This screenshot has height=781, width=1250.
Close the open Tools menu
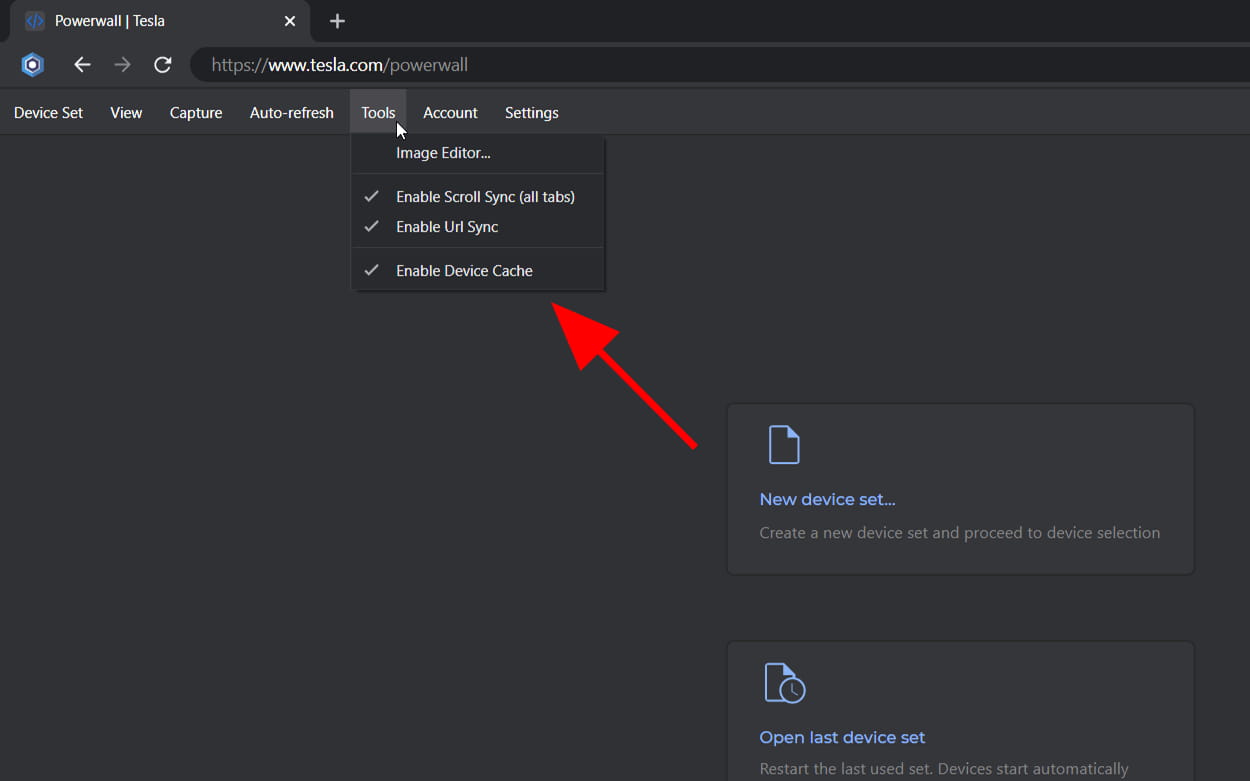[x=378, y=113]
